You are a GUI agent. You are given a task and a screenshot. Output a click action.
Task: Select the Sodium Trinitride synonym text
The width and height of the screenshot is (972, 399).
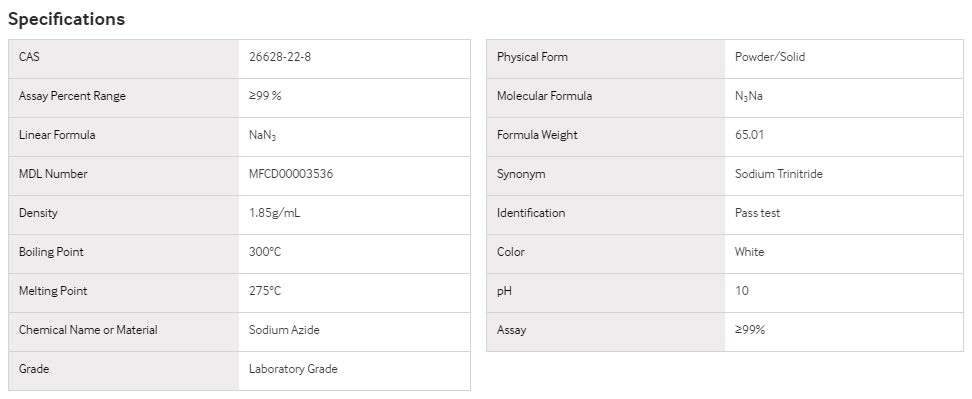(779, 174)
